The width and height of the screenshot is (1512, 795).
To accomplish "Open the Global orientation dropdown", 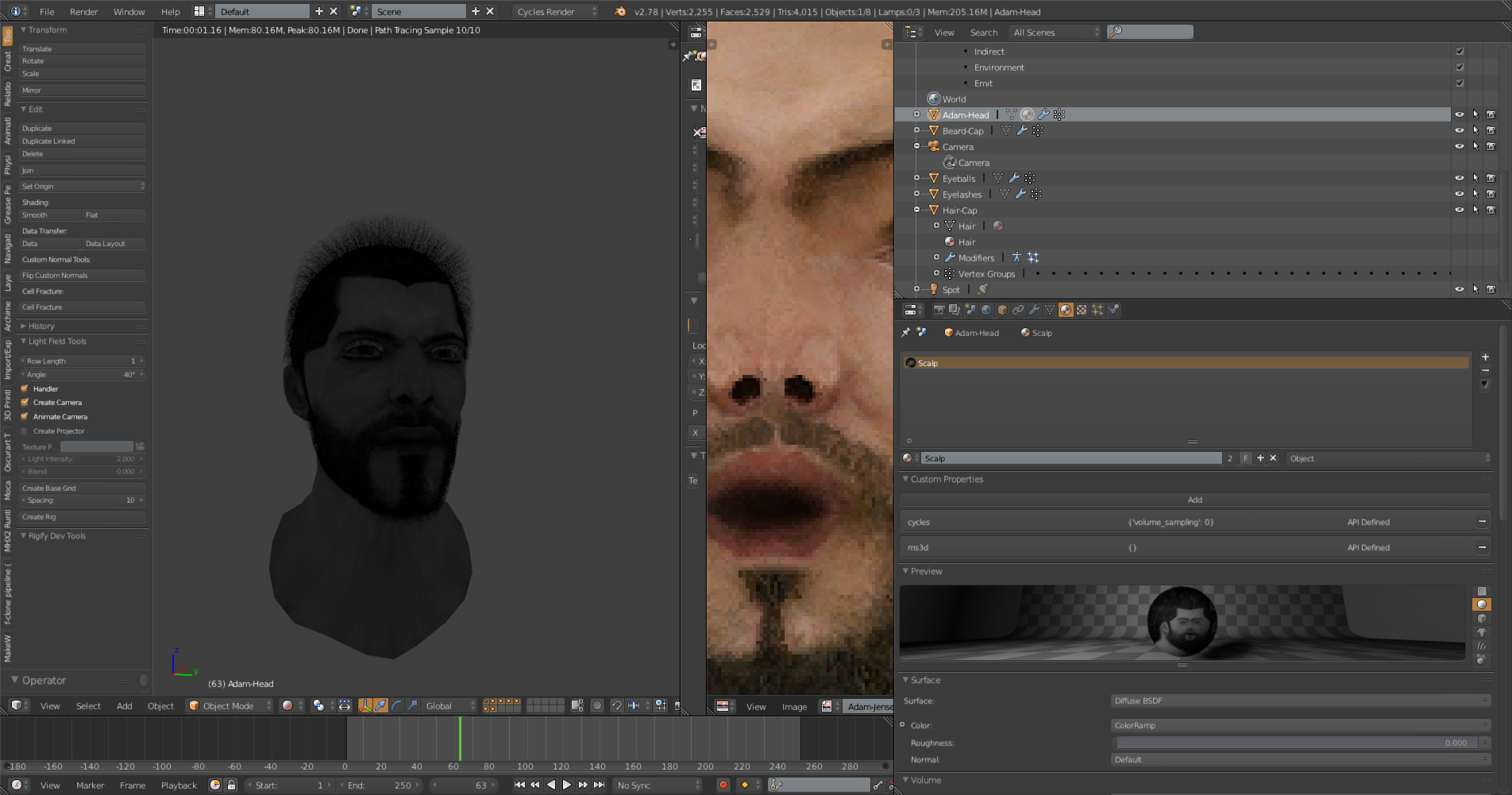I will [449, 705].
